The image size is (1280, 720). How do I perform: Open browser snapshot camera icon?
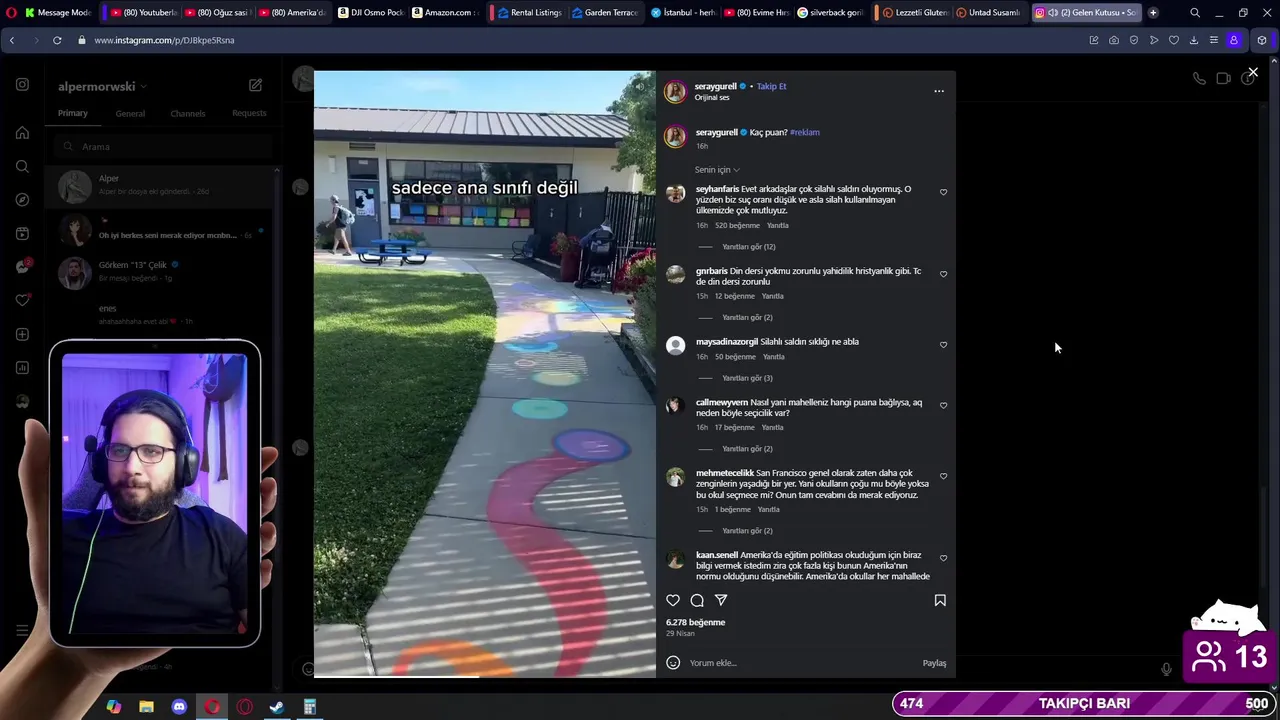pyautogui.click(x=1114, y=40)
